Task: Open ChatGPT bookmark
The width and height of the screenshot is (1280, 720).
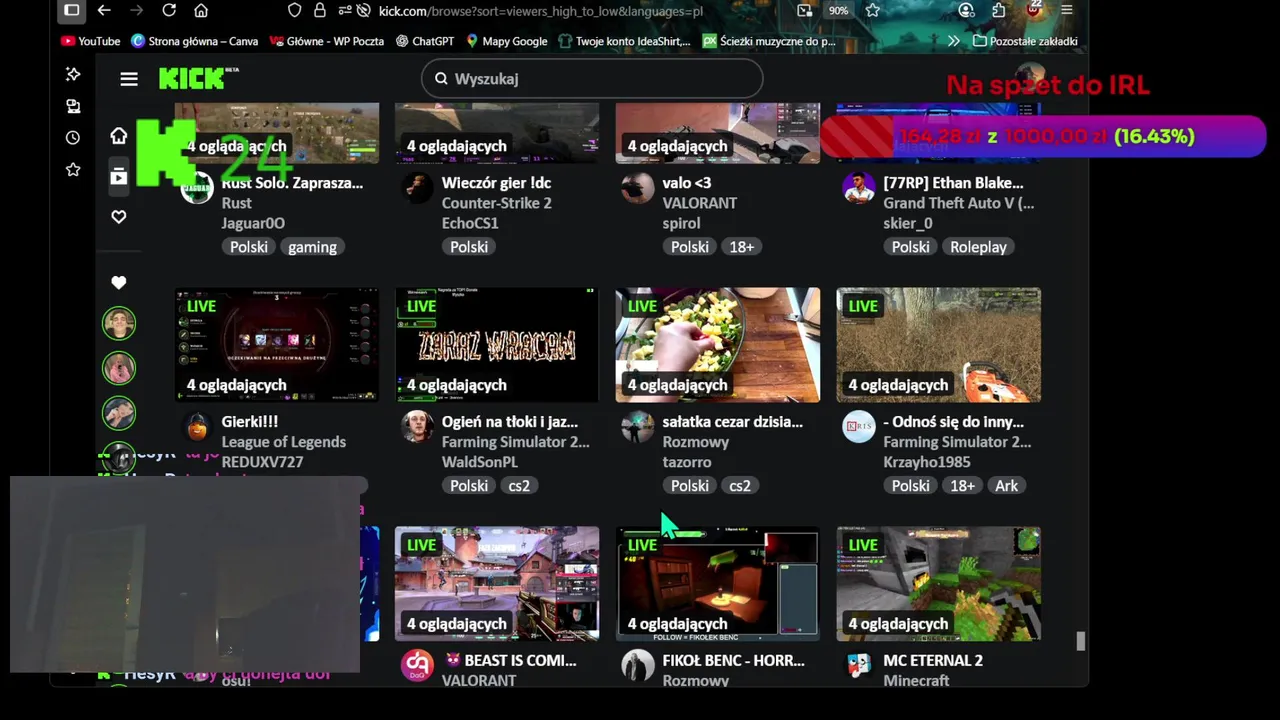Action: pos(425,41)
